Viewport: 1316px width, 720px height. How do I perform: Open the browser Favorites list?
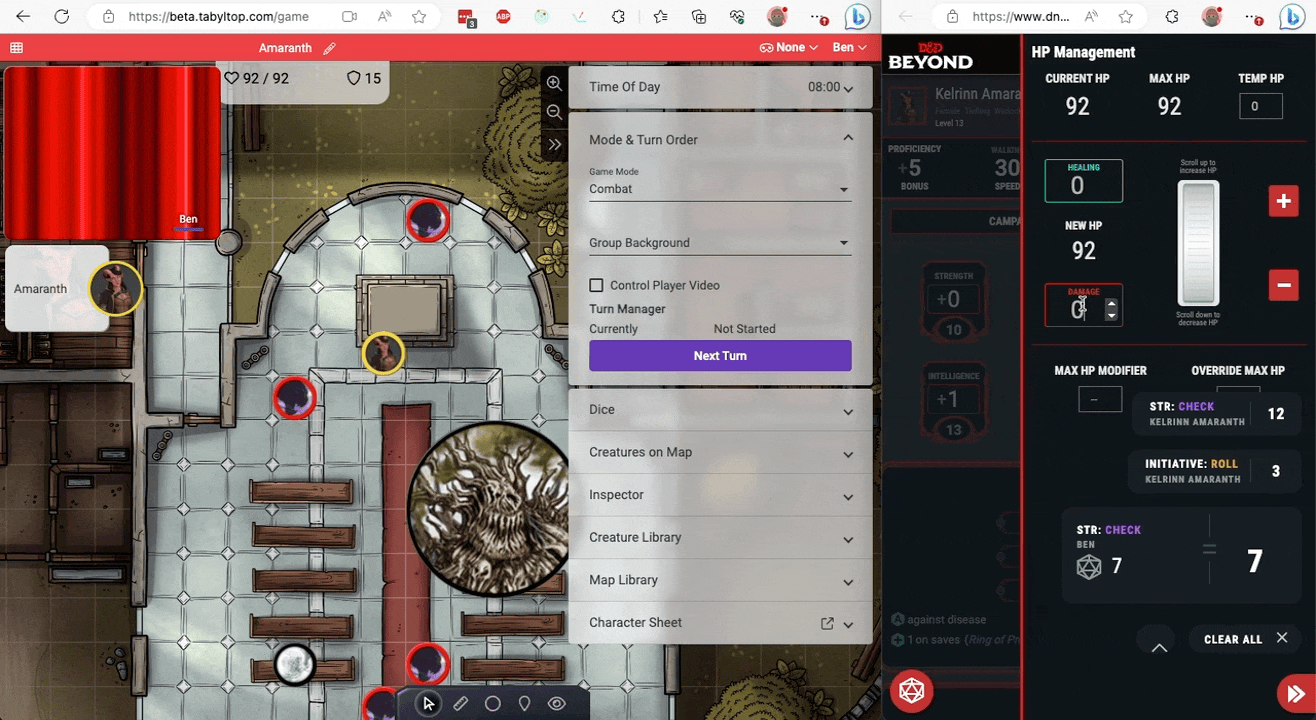(660, 17)
